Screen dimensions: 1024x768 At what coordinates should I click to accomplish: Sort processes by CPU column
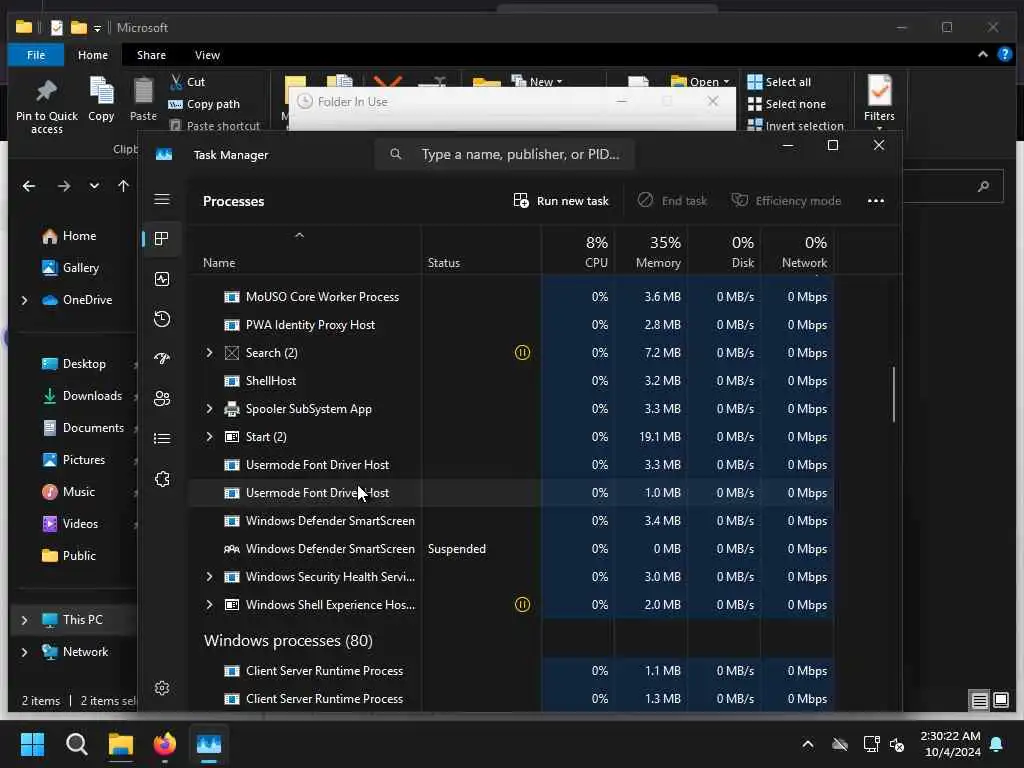point(578,251)
